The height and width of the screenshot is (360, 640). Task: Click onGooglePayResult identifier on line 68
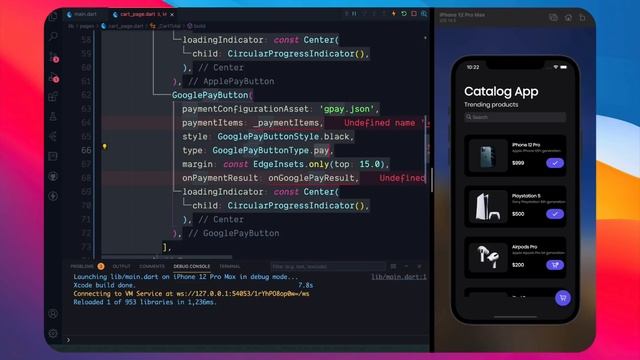tap(311, 178)
